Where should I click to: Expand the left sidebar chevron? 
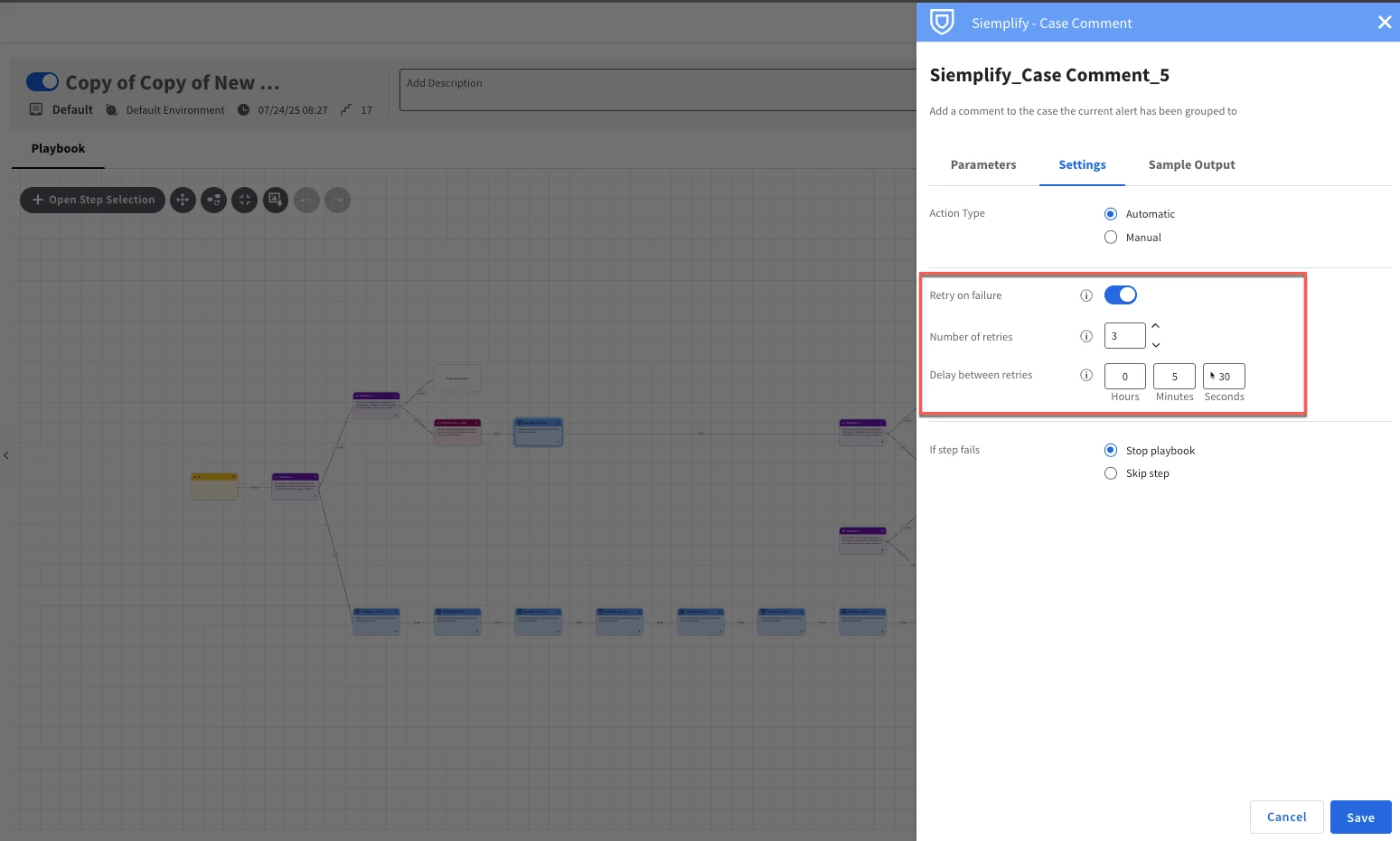point(6,455)
